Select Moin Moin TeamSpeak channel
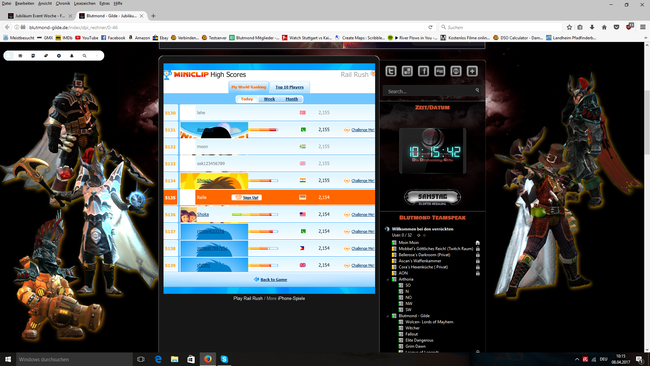 point(408,242)
